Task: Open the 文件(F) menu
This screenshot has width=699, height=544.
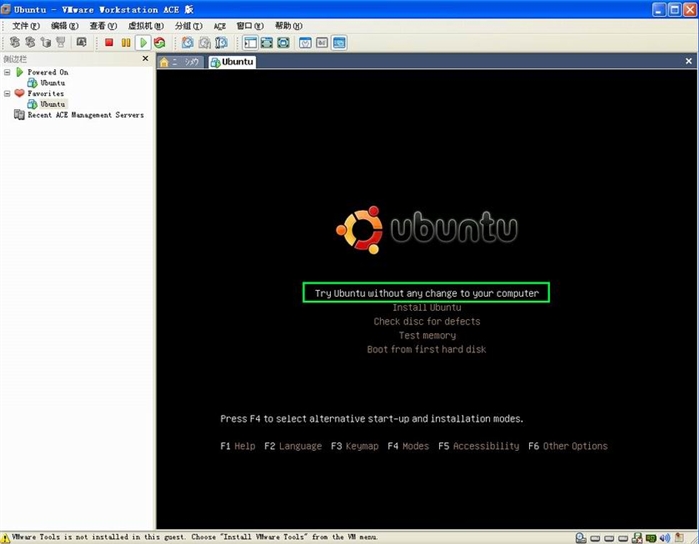Action: [26, 26]
